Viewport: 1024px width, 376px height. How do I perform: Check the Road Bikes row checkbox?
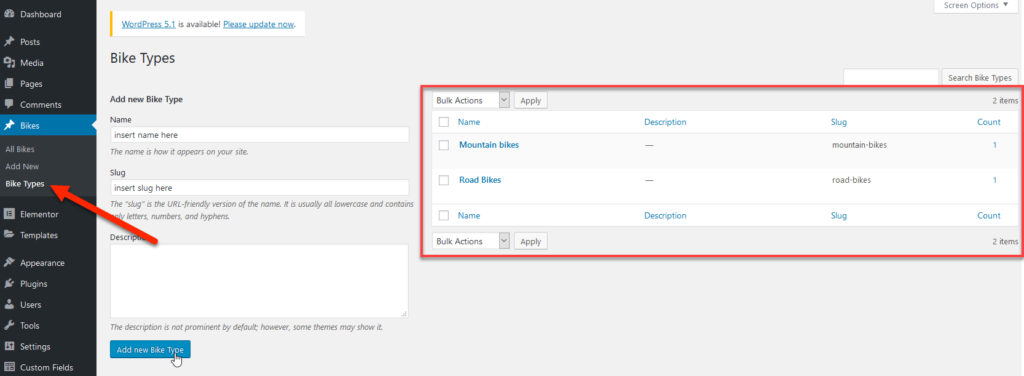[x=444, y=180]
